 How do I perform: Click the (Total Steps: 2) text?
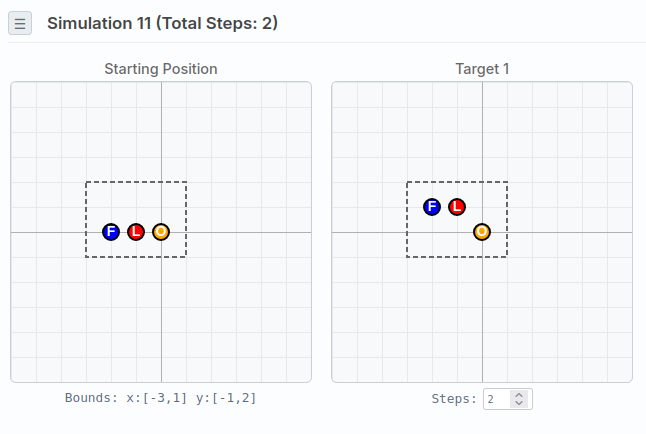(x=218, y=23)
